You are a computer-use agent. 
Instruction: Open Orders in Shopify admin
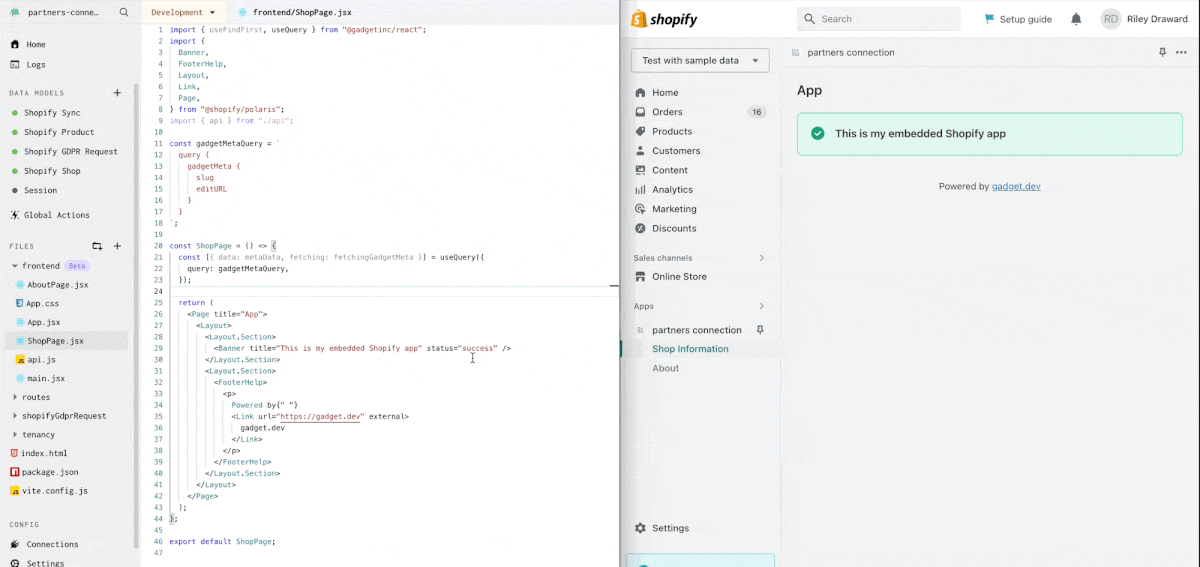coord(667,112)
